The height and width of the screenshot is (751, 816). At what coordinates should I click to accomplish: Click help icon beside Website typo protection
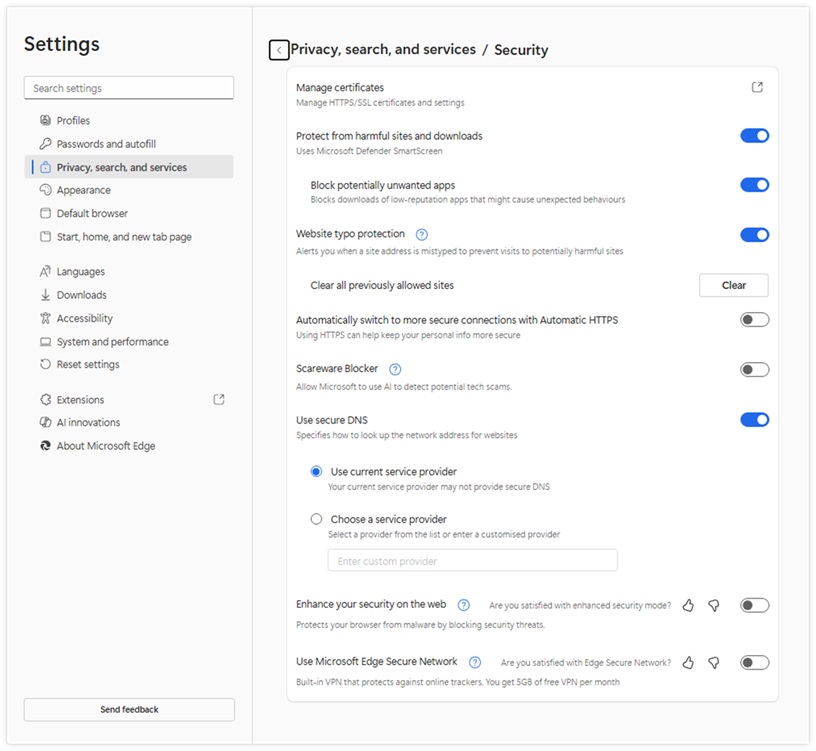click(x=422, y=235)
